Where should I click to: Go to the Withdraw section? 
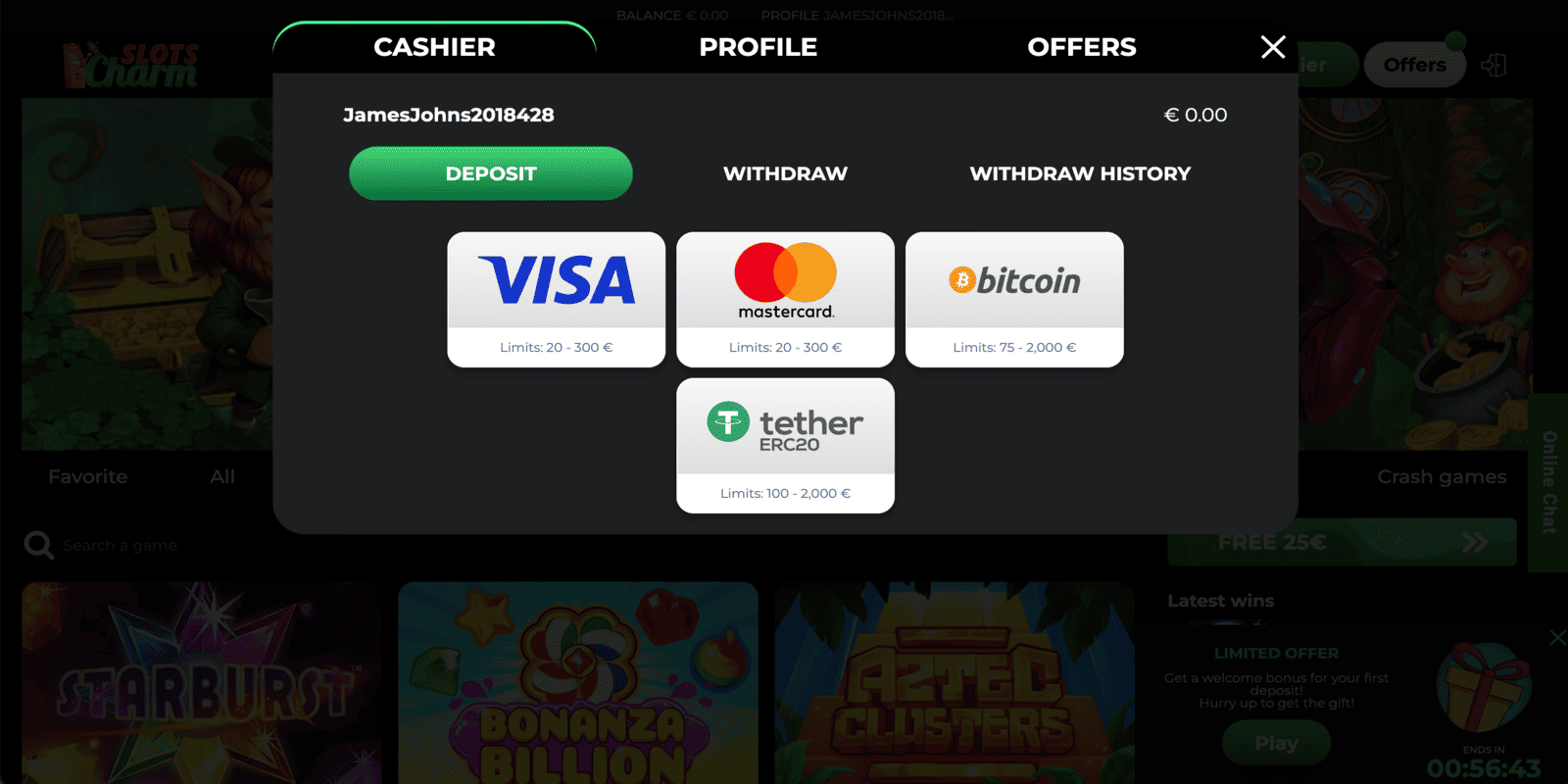point(785,173)
